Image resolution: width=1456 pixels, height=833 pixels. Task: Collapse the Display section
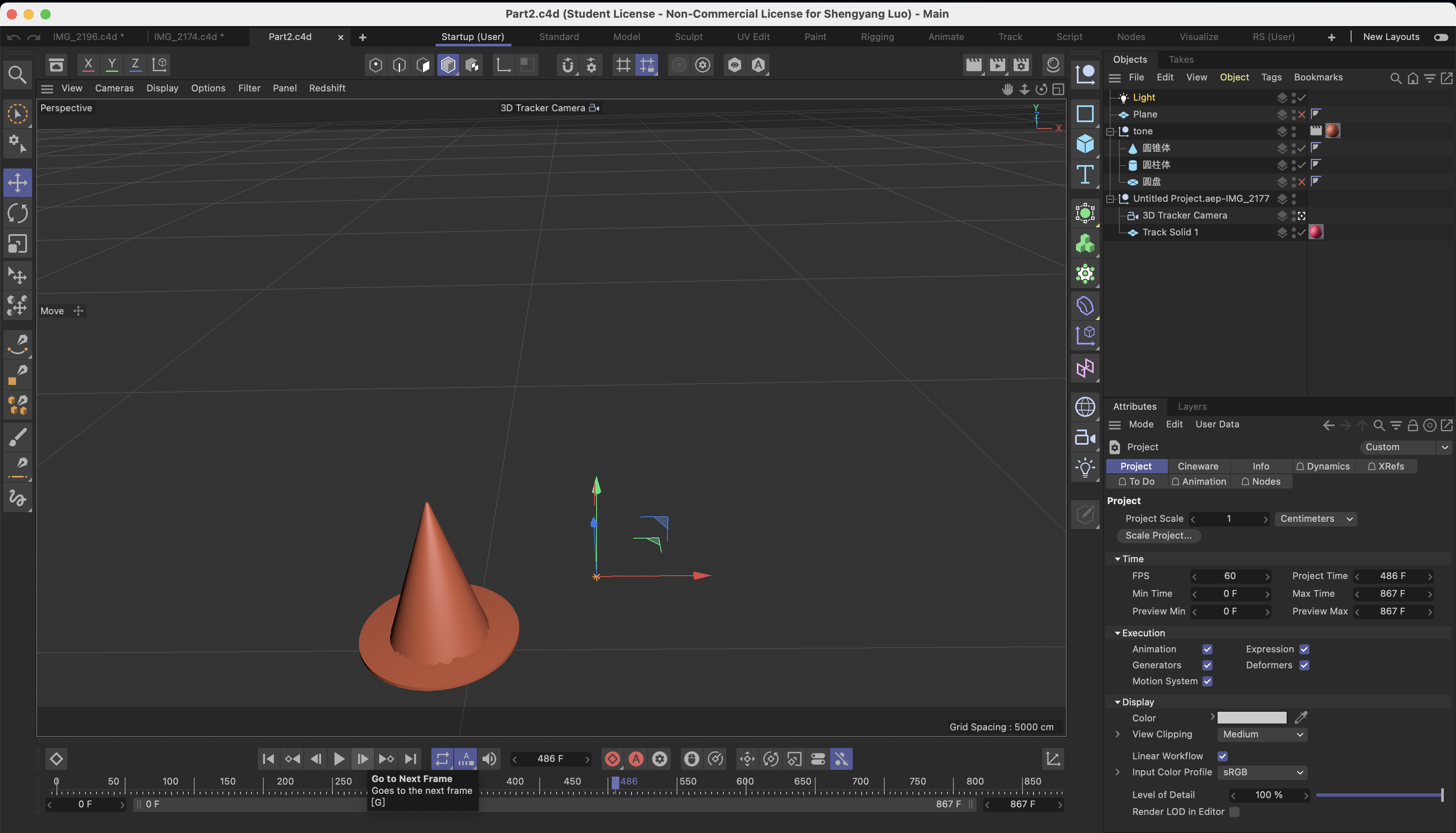(1117, 702)
